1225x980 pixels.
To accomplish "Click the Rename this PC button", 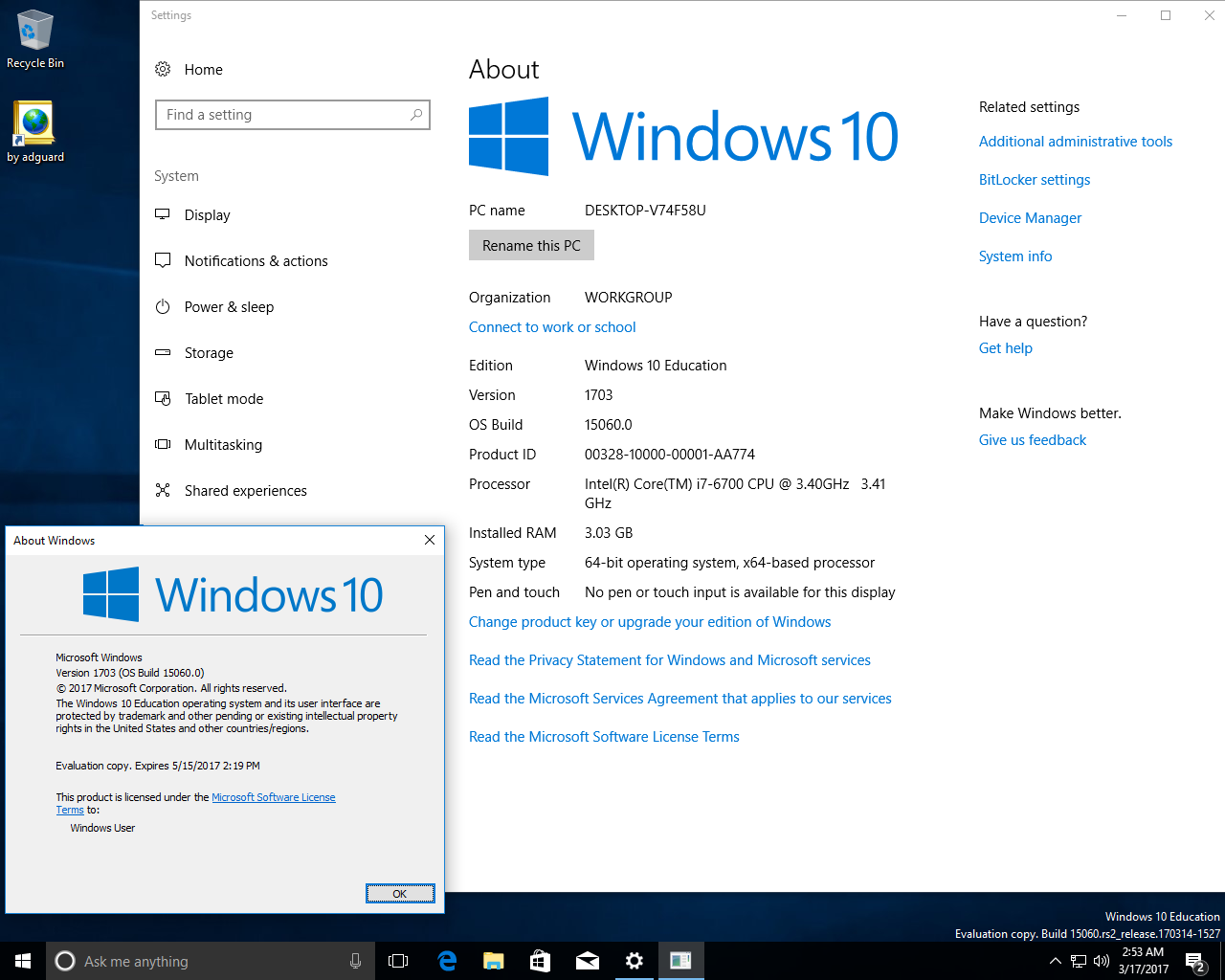I will [x=531, y=246].
